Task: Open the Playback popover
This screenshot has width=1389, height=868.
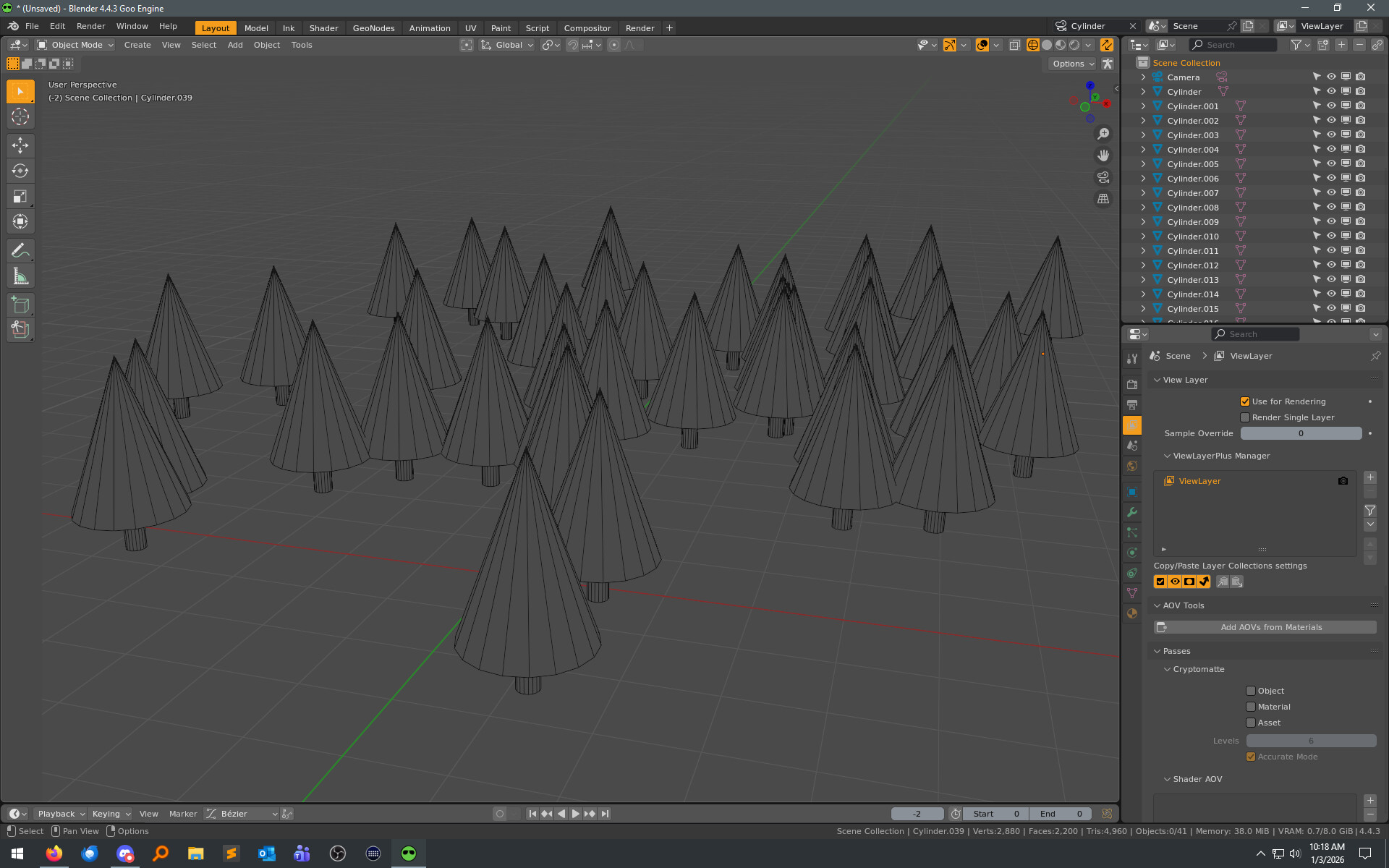Action: 61,814
